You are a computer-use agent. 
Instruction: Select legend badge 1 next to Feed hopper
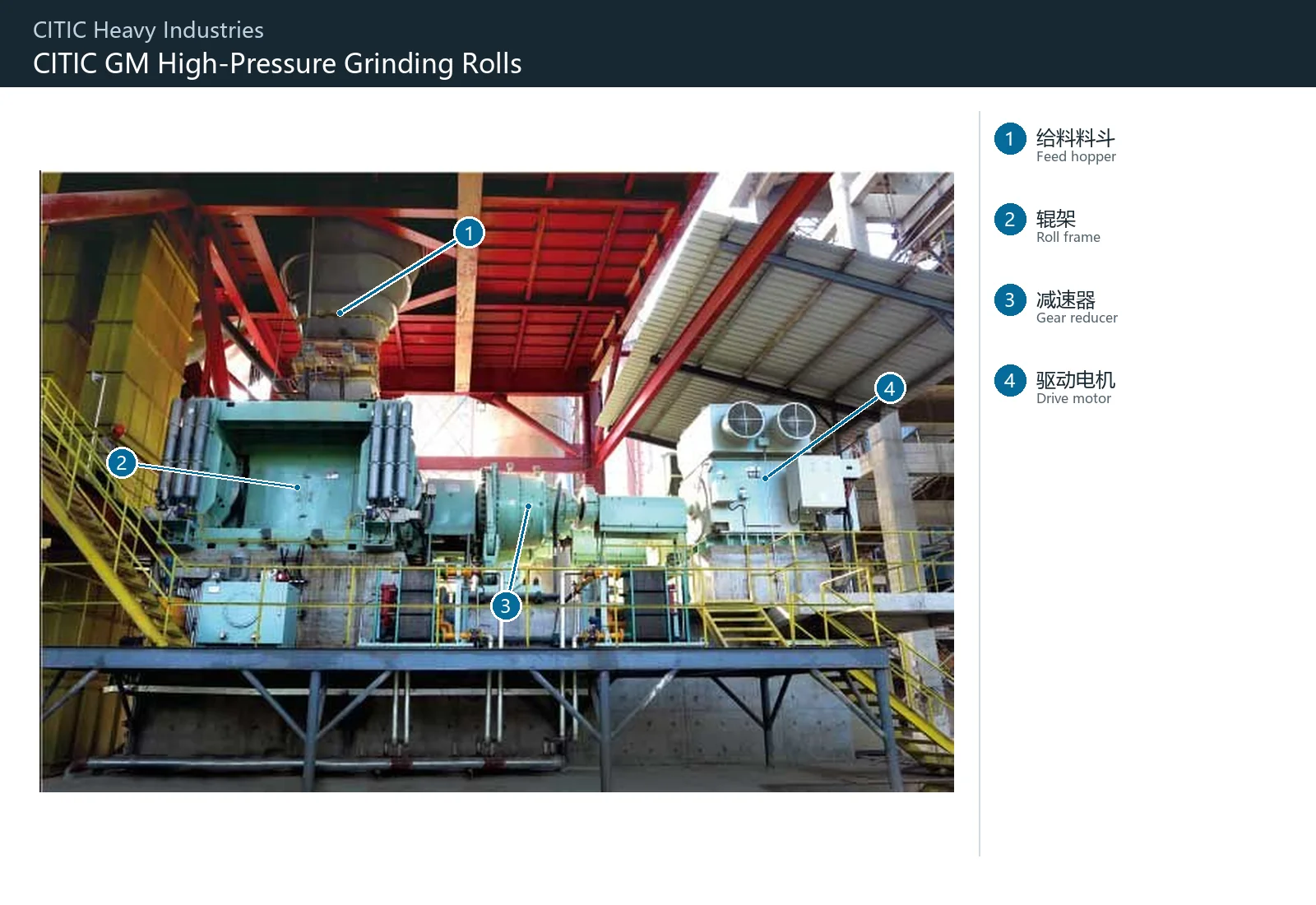[x=1010, y=139]
